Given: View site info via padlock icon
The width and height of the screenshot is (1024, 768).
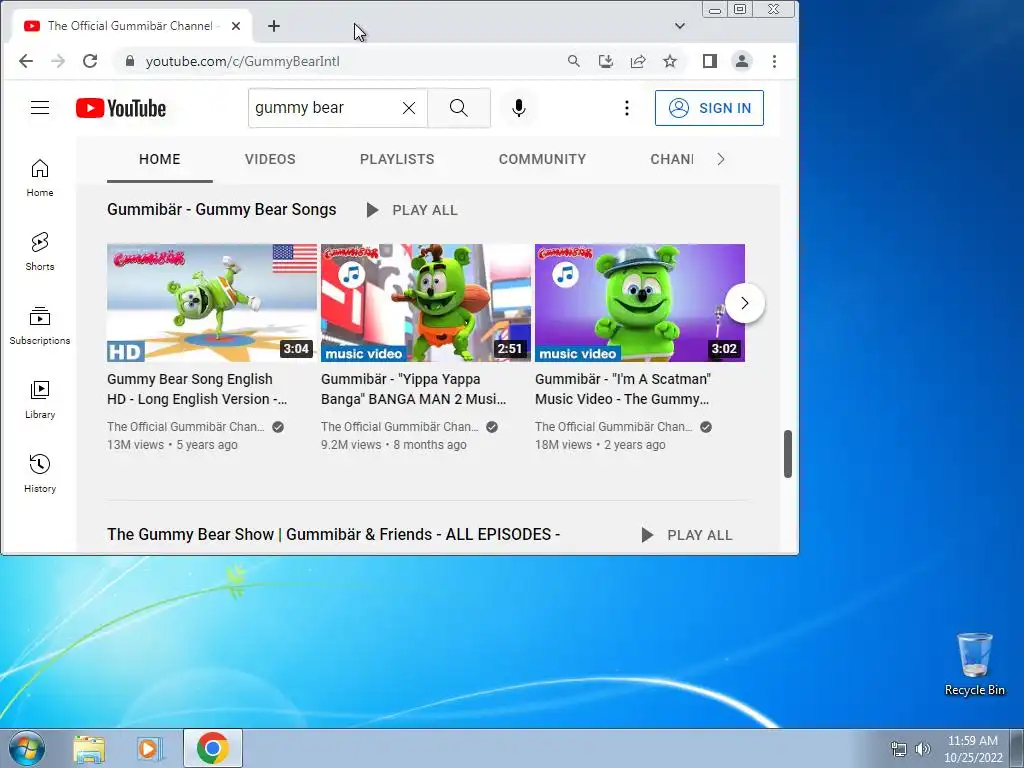Looking at the screenshot, I should tap(129, 61).
